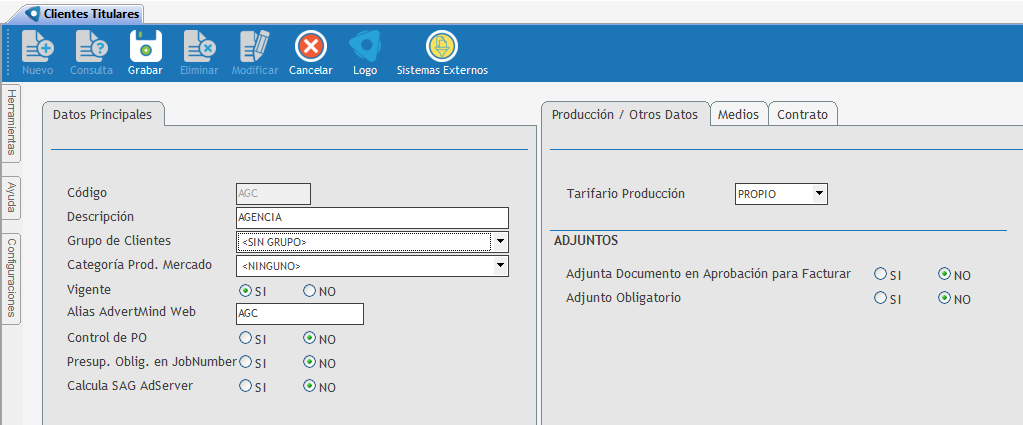Switch to the Contrato tab

point(802,115)
